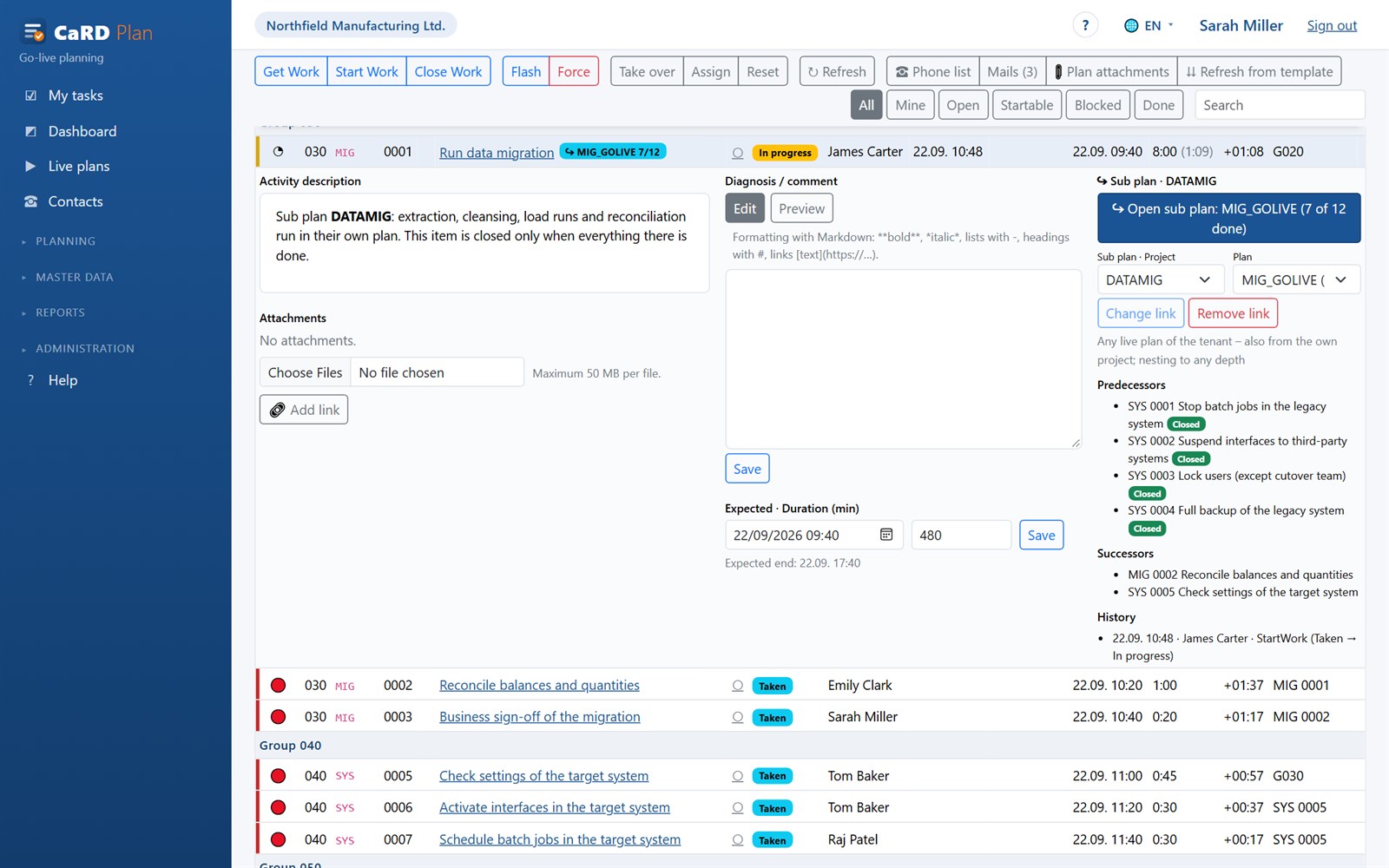Click the comment bubble icon for Run data migration
Image resolution: width=1389 pixels, height=868 pixels.
point(738,153)
